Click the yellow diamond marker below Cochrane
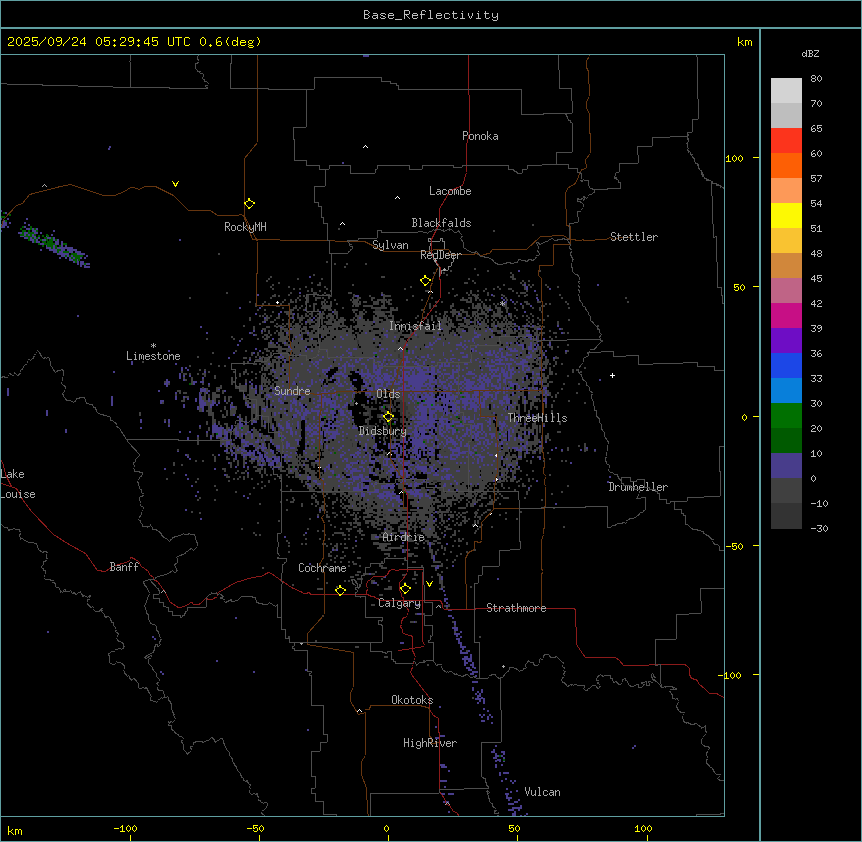The height and width of the screenshot is (842, 862). coord(340,590)
